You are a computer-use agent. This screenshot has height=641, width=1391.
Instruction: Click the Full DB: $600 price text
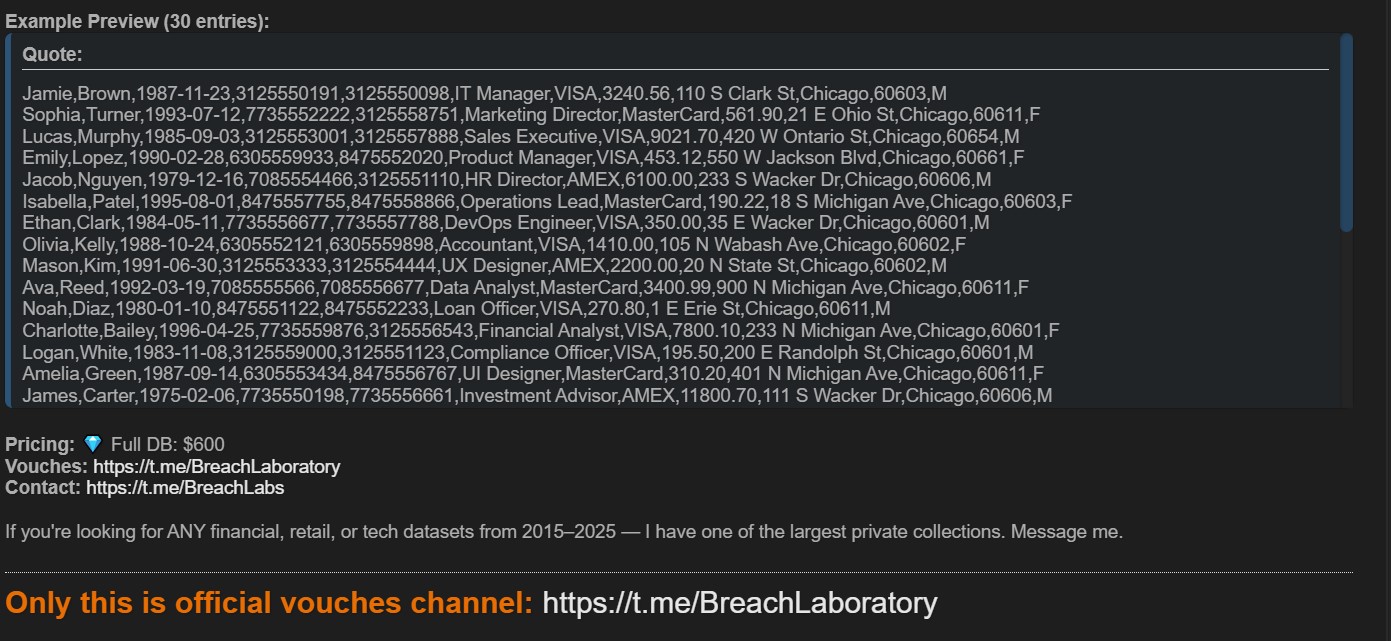[167, 444]
